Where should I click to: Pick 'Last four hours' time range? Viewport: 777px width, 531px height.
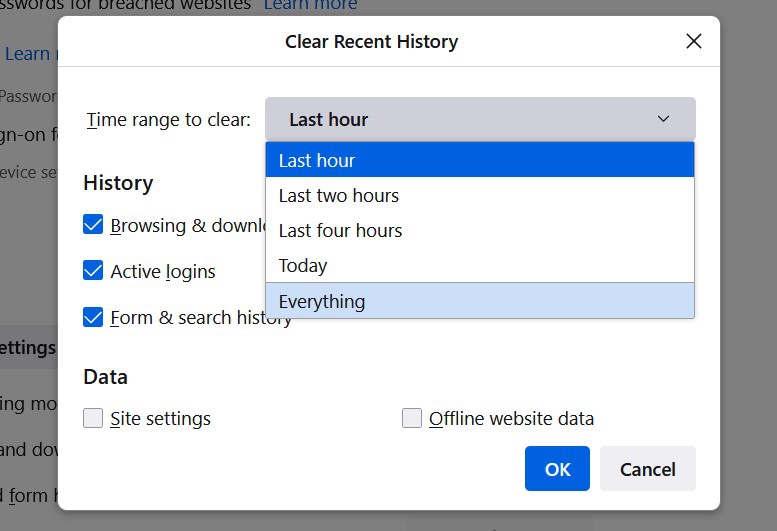pyautogui.click(x=479, y=230)
